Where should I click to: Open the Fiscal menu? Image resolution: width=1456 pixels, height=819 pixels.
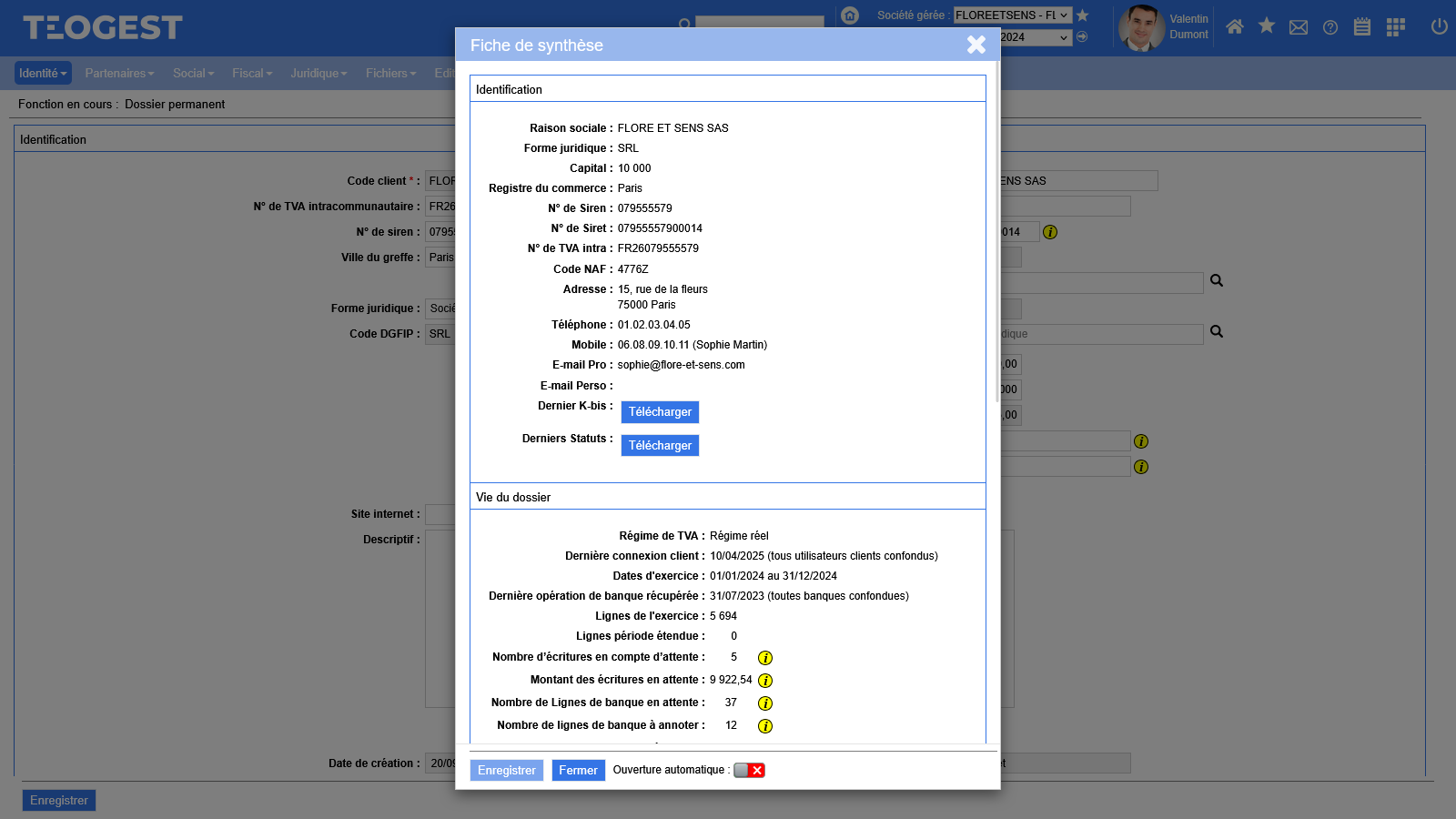251,73
